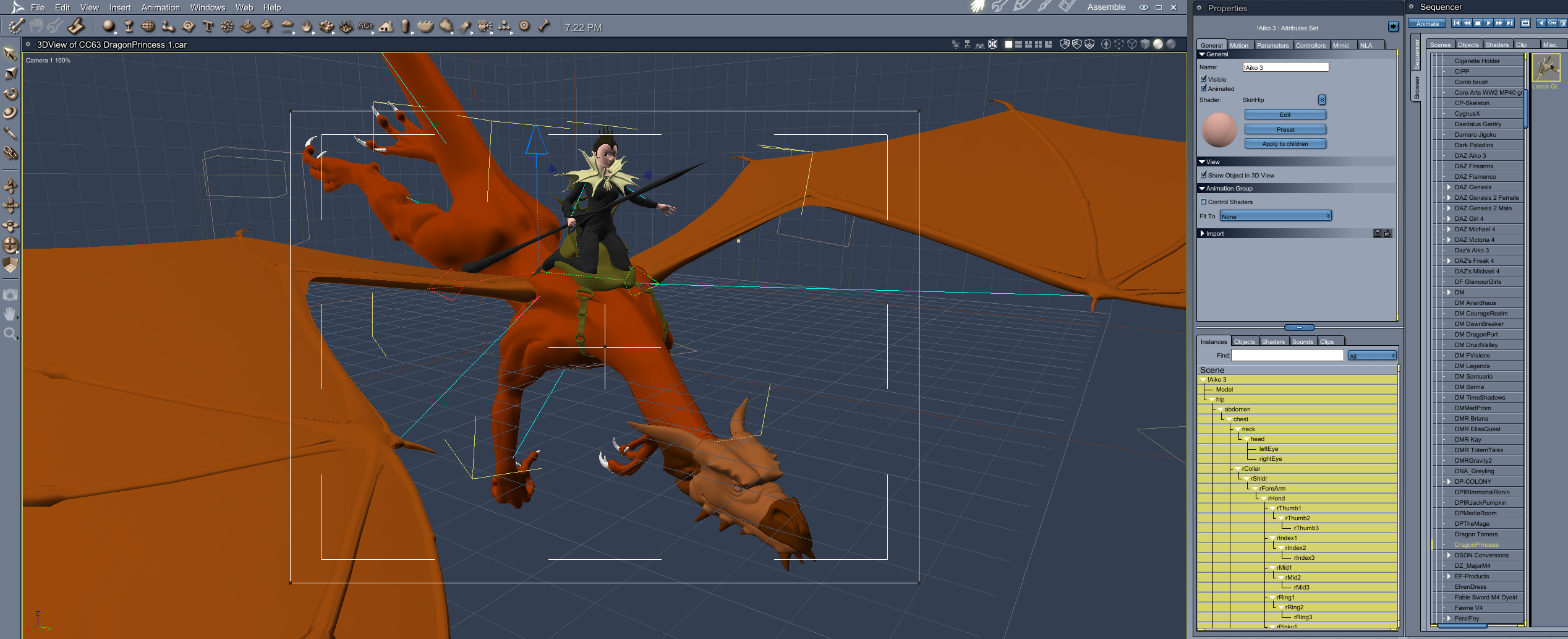Insert a Text object using T icon
Screen dimensions: 1568x639
point(208,27)
